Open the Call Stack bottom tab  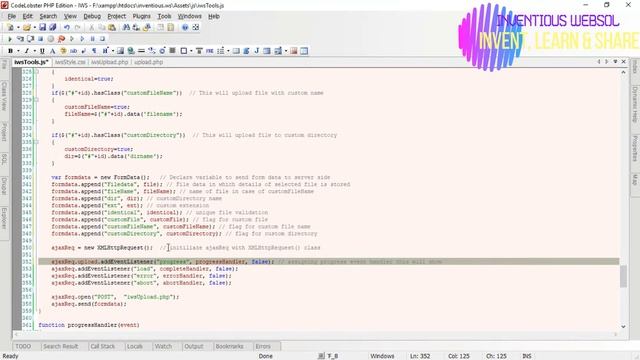(102, 346)
